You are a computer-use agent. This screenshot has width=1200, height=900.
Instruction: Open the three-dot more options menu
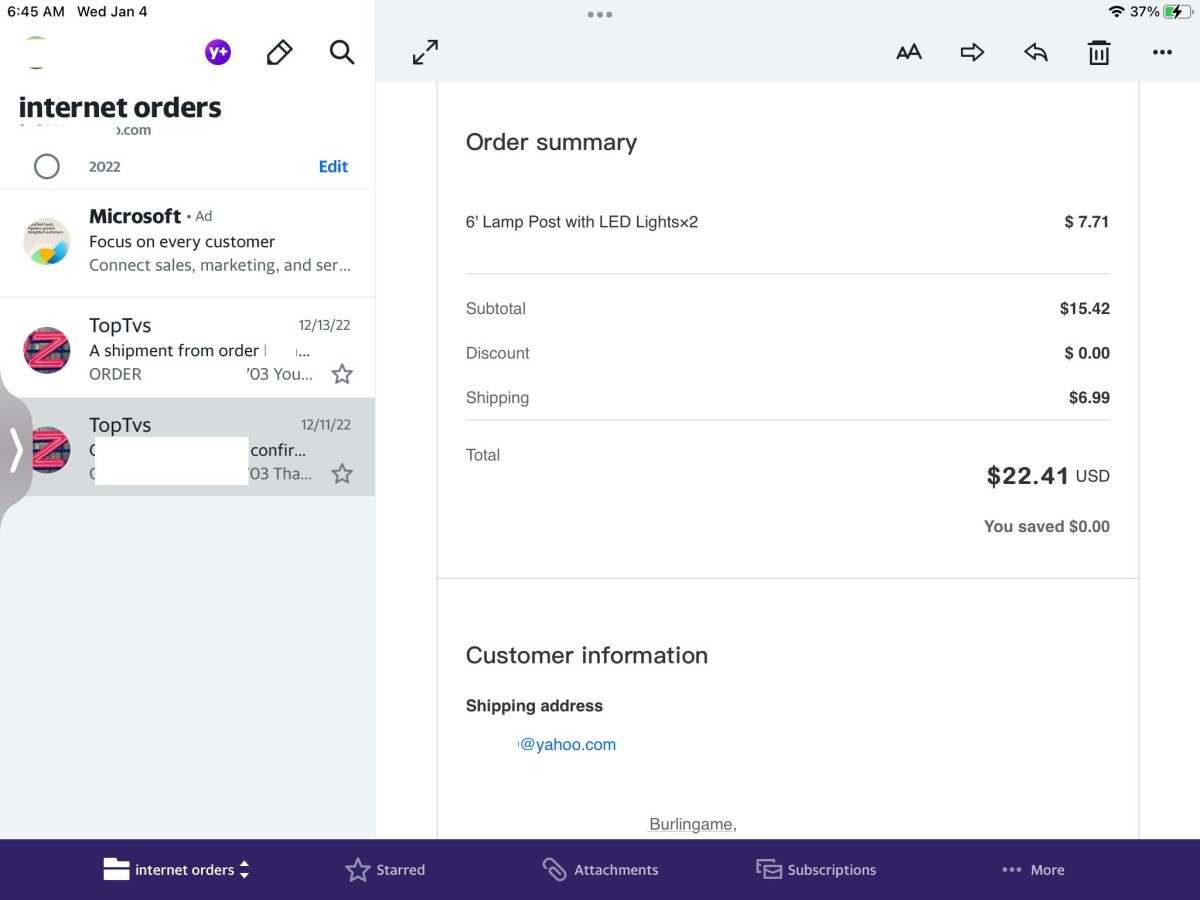point(1161,53)
